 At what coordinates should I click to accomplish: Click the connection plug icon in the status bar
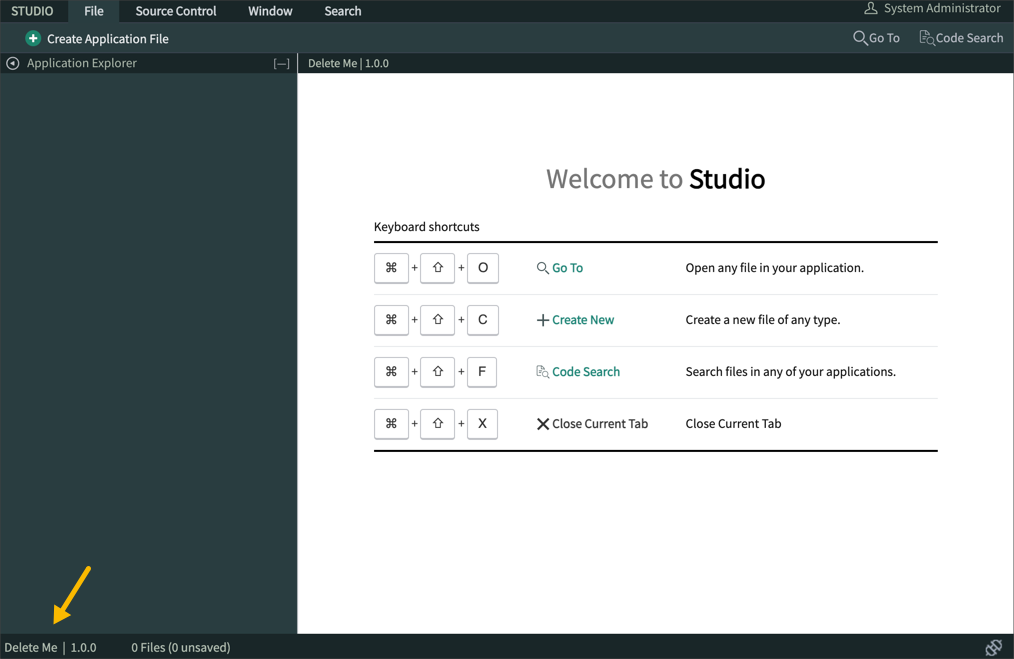(x=993, y=647)
